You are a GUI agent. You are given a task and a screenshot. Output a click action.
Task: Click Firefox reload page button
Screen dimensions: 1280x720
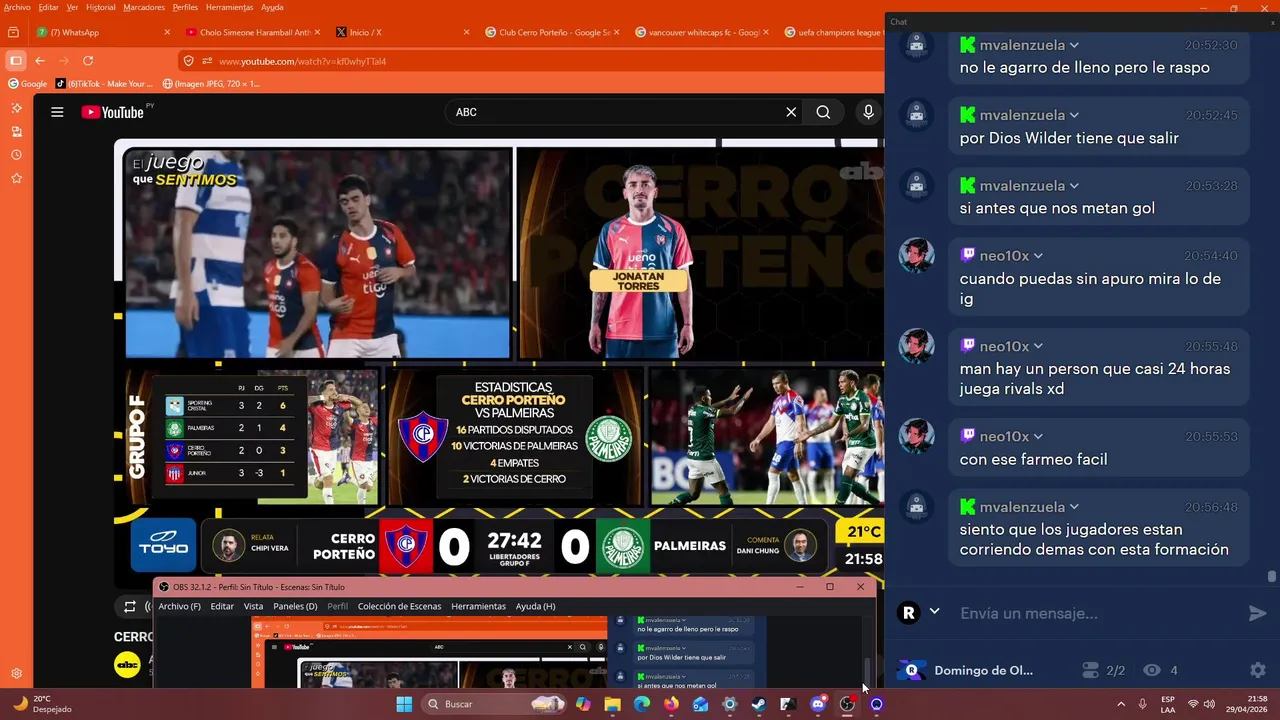[x=88, y=61]
